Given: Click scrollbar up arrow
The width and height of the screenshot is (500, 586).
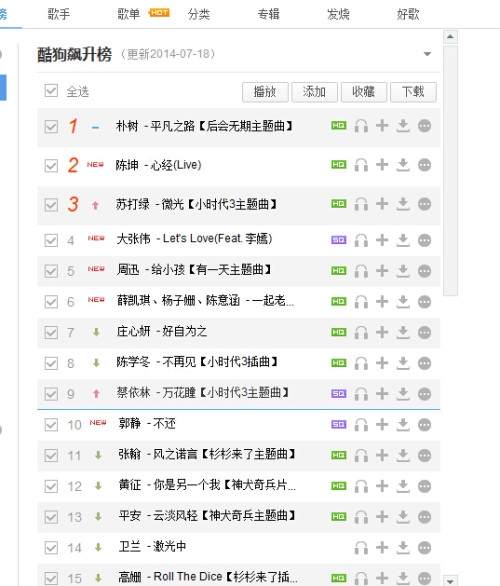Looking at the screenshot, I should pyautogui.click(x=450, y=37).
